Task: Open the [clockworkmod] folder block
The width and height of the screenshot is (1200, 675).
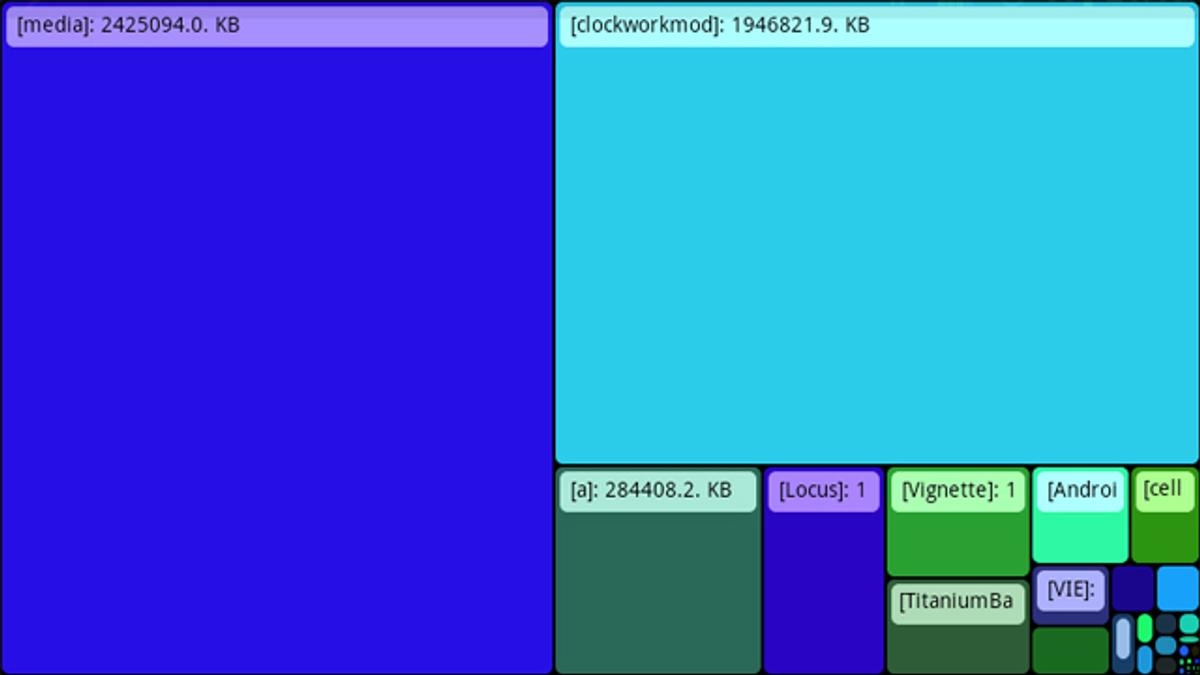Action: click(x=877, y=233)
